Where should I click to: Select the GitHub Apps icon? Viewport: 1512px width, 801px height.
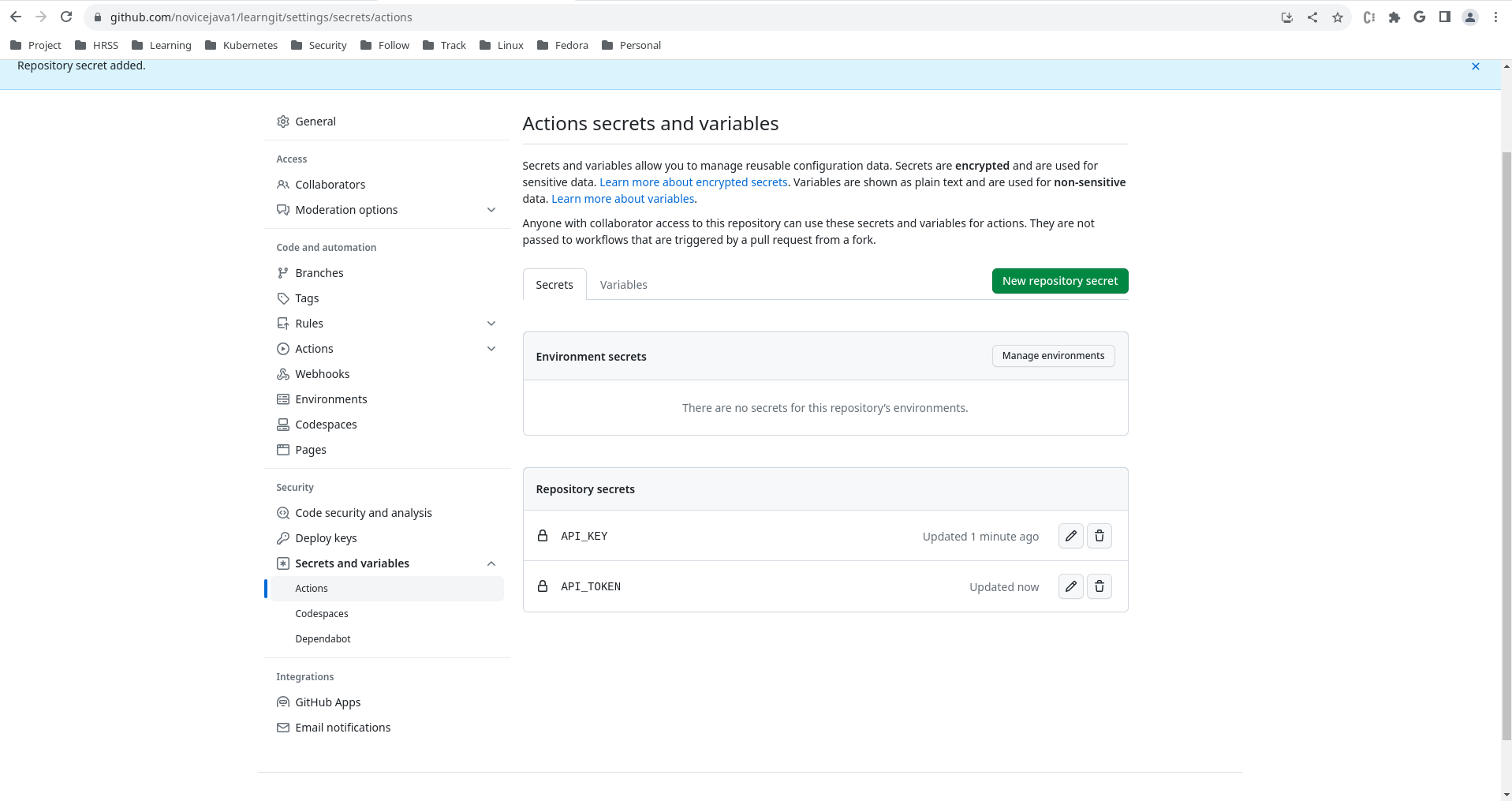[283, 702]
